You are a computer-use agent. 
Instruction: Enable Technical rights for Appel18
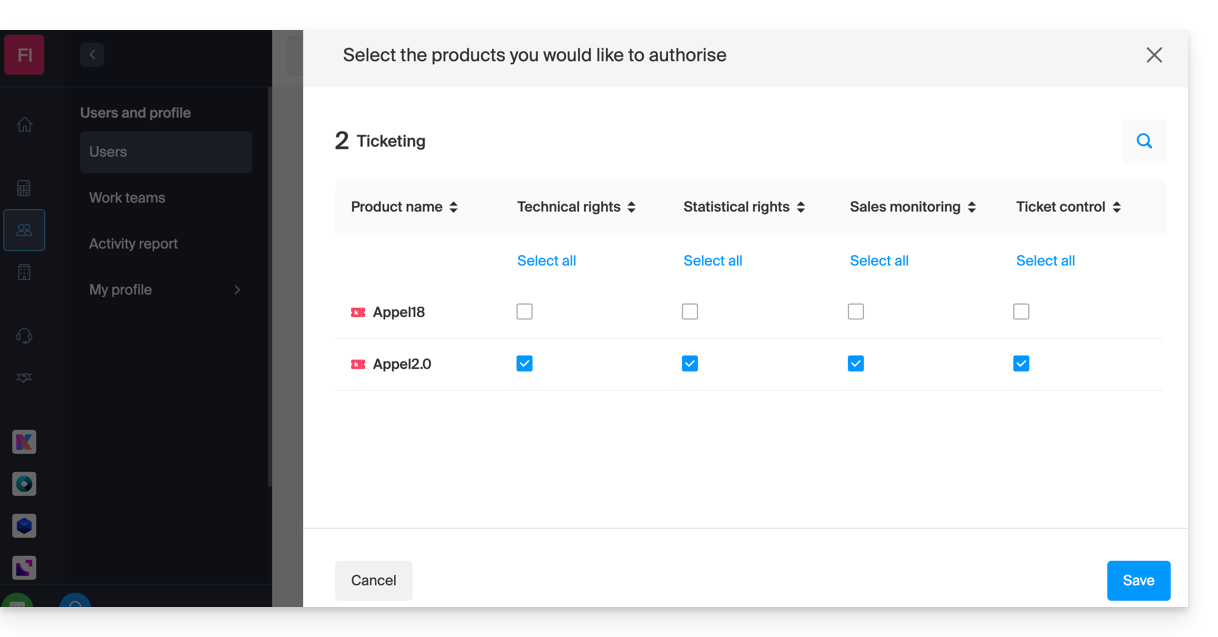tap(524, 312)
